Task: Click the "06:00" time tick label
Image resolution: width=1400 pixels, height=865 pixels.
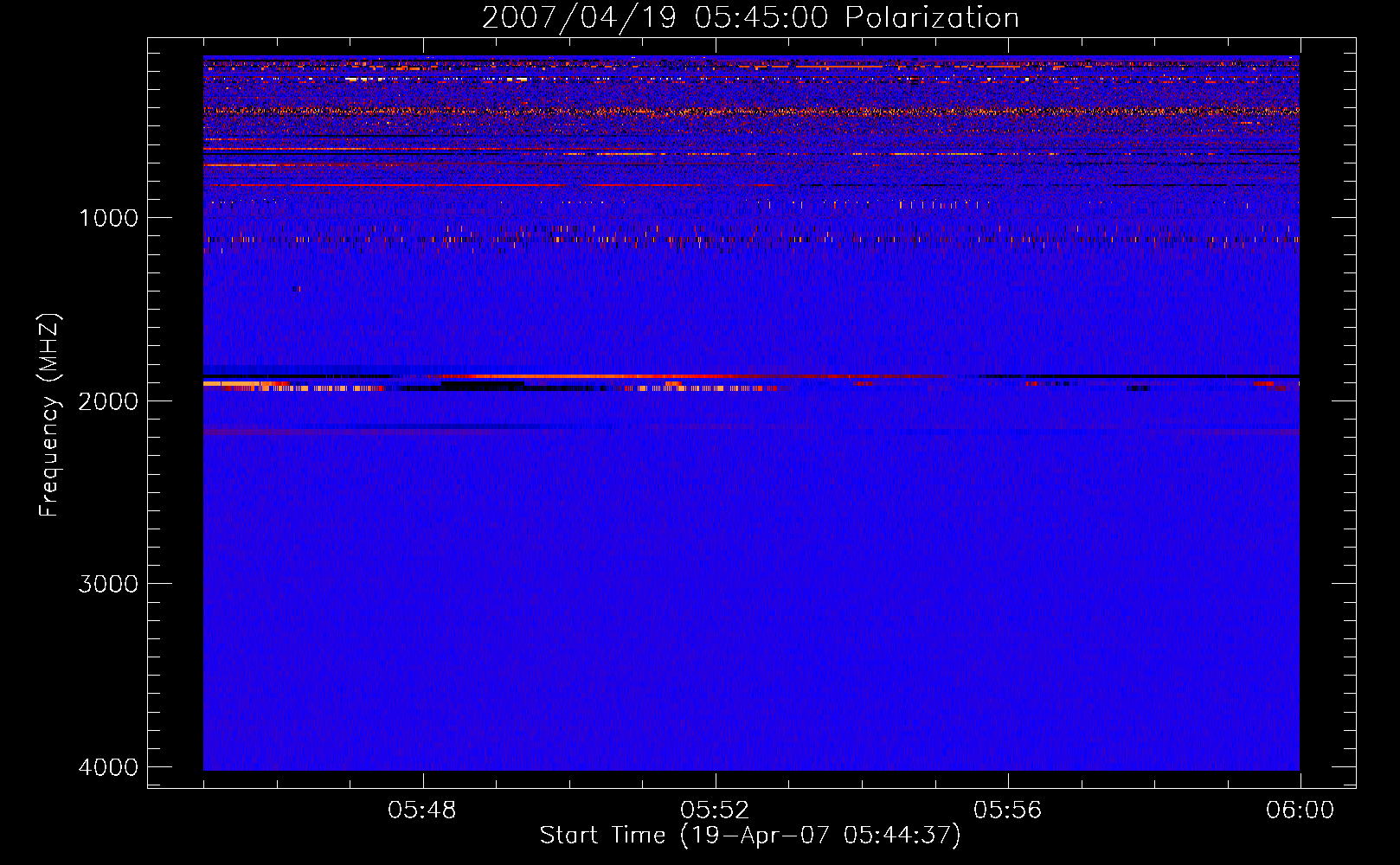Action: [1300, 811]
